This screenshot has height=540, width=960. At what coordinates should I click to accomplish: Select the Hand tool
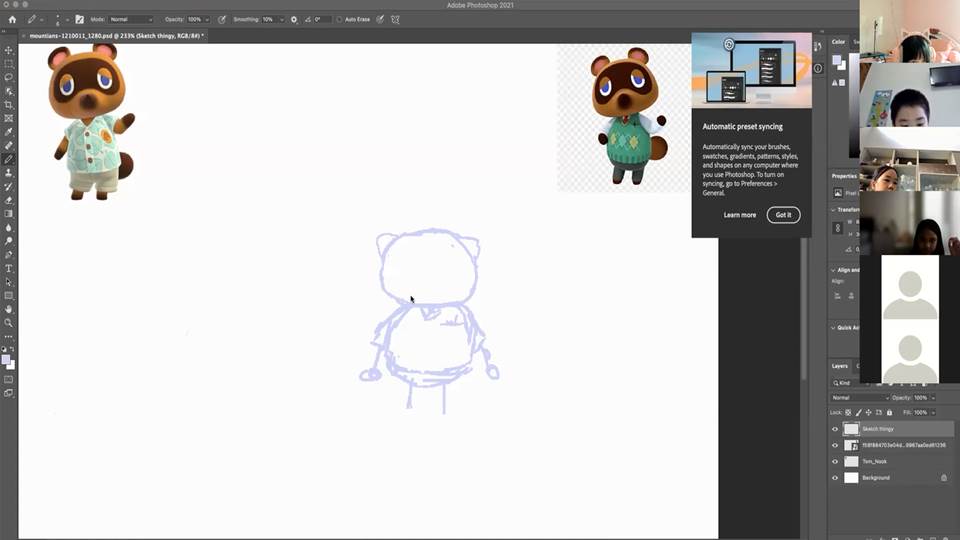tap(9, 309)
